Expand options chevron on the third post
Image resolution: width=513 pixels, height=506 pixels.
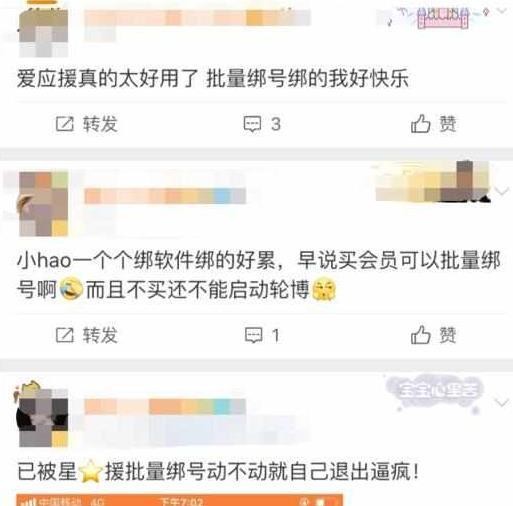tap(502, 403)
